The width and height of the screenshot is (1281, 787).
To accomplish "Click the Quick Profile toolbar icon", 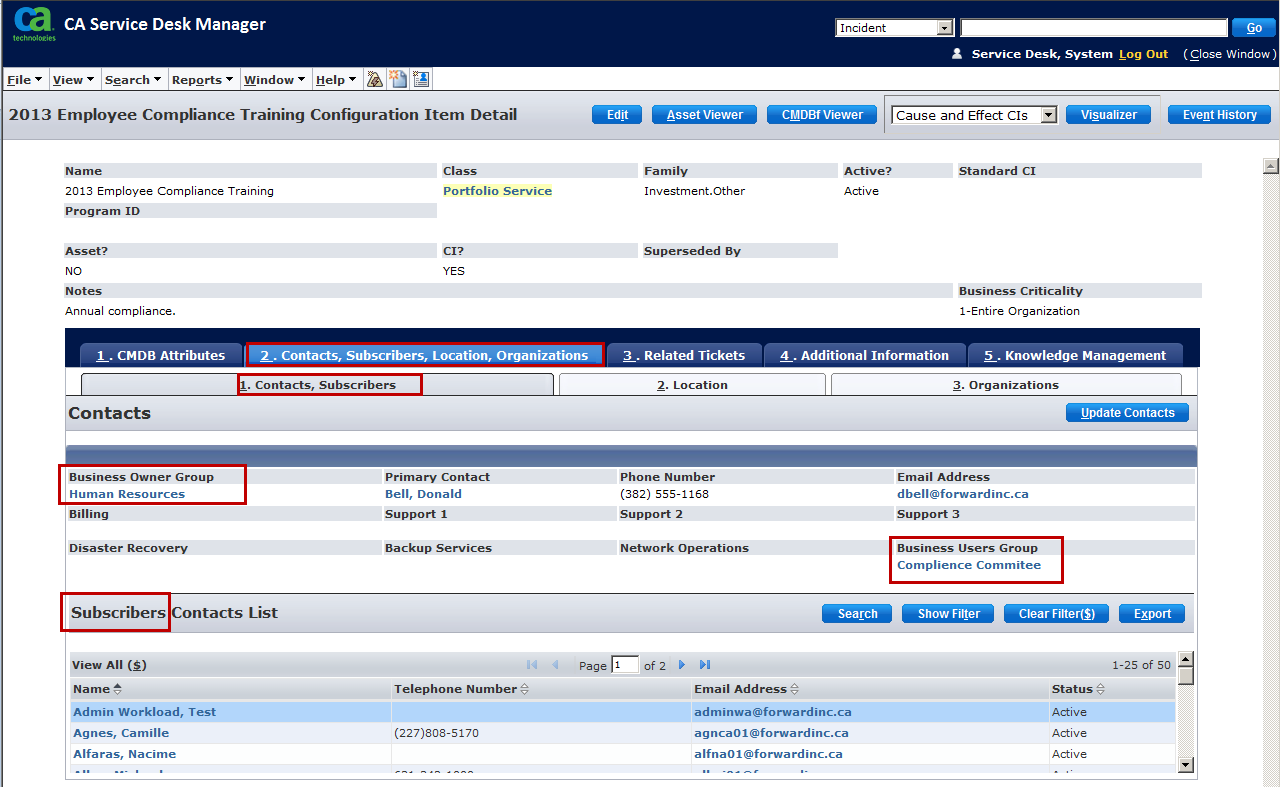I will [x=375, y=79].
